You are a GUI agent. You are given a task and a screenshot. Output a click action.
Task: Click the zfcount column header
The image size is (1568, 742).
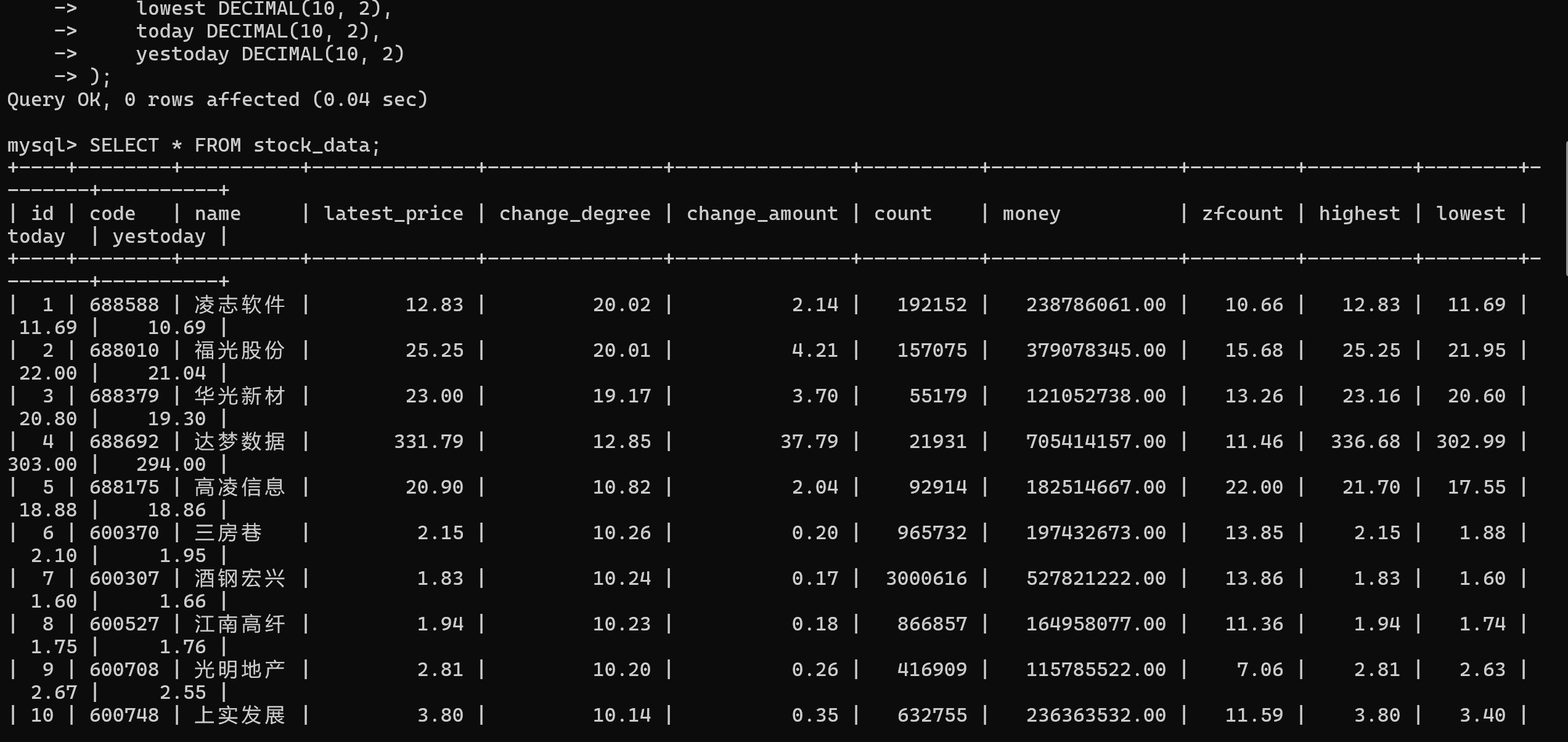pos(1242,214)
